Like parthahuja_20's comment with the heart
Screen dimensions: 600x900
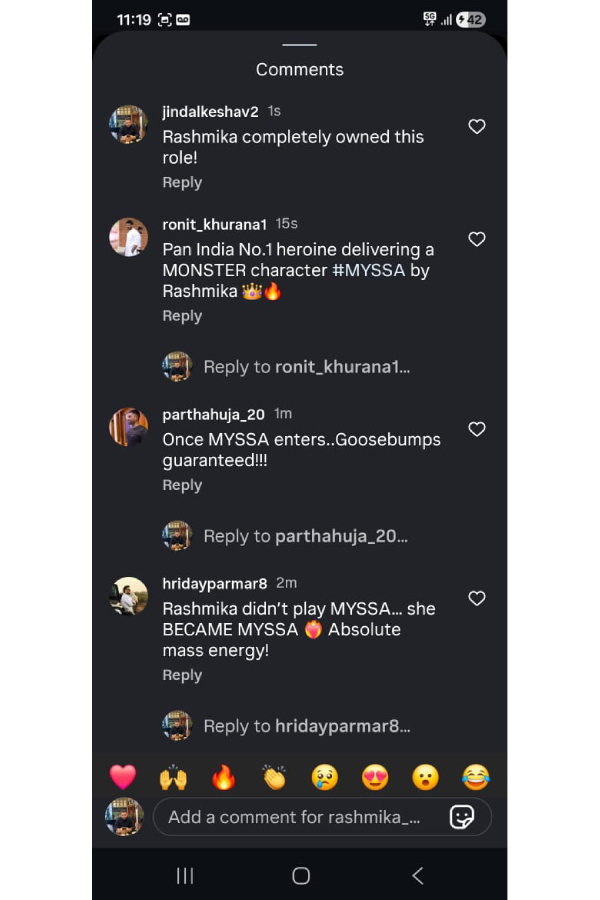[477, 429]
